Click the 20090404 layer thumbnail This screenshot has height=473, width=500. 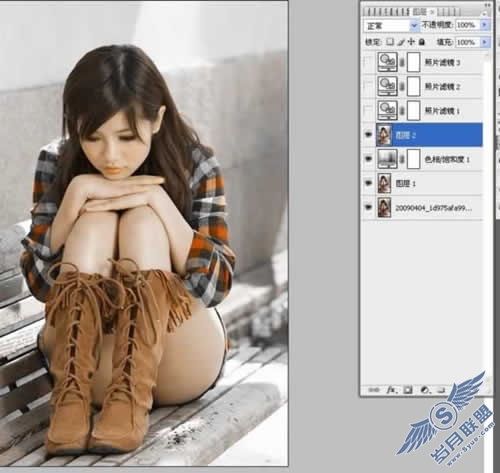[384, 207]
